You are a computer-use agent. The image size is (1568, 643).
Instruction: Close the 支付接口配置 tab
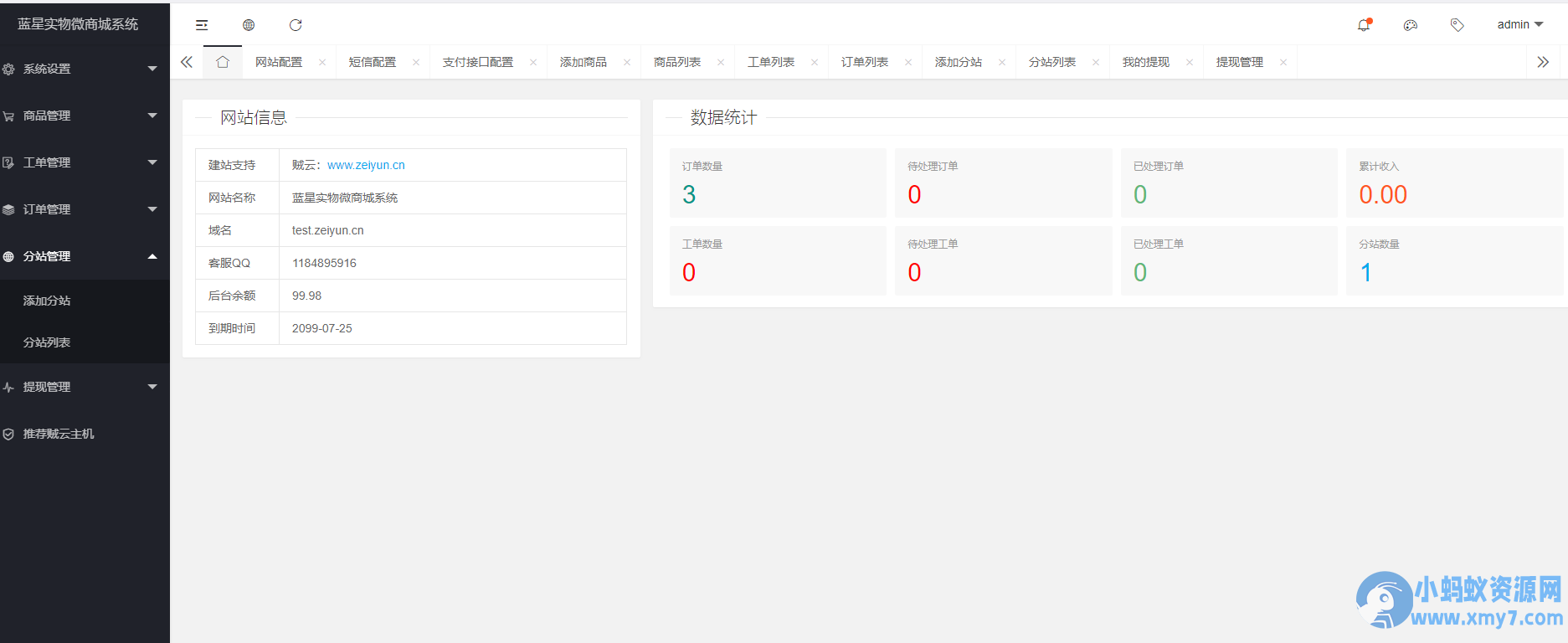click(x=533, y=63)
